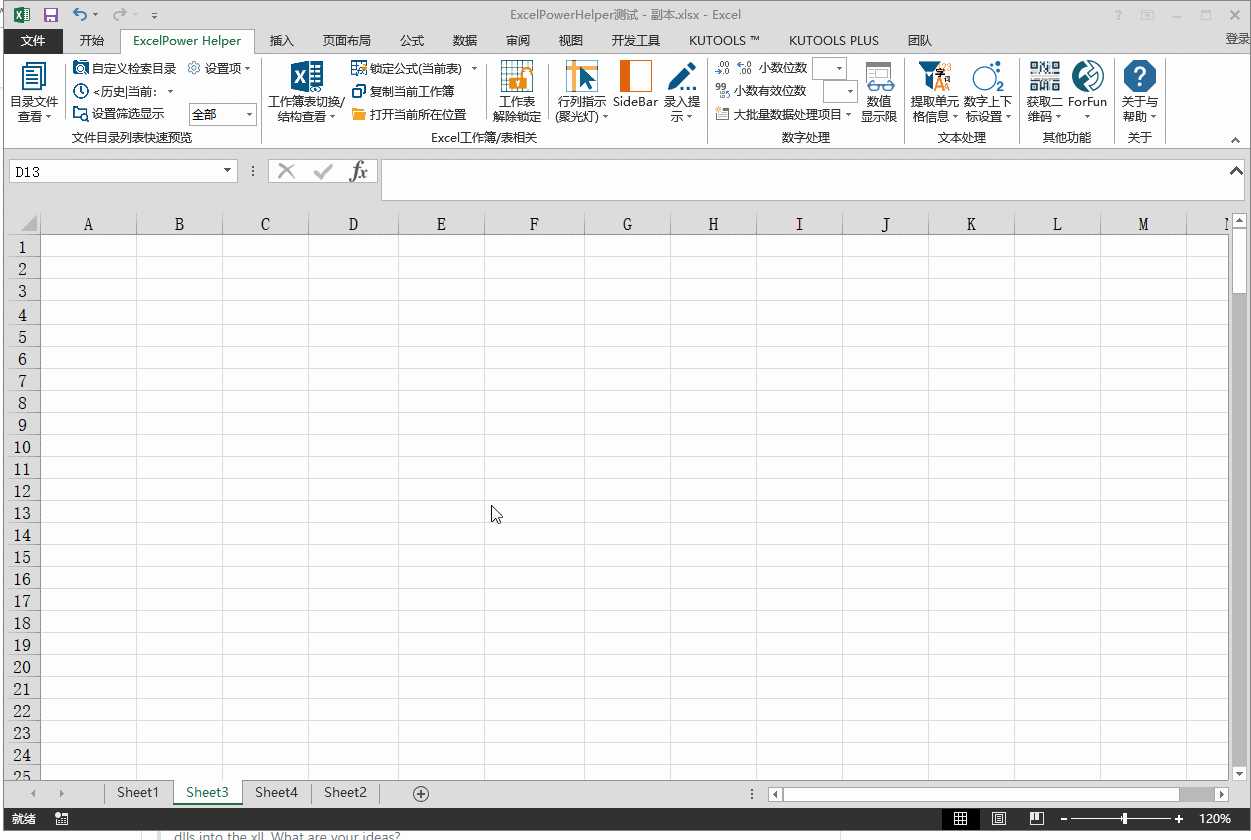Click the decrease decimal places icon
The image size is (1251, 840).
coord(744,68)
